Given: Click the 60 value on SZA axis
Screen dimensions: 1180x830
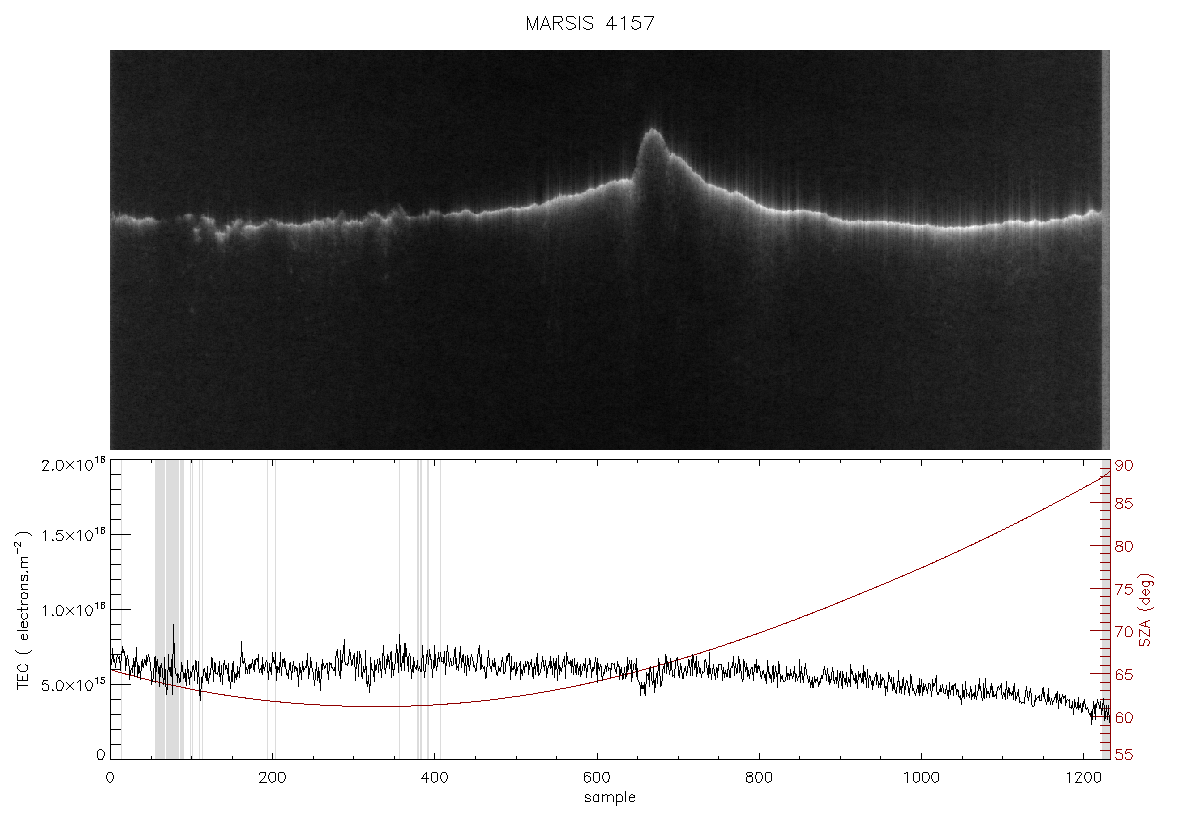Looking at the screenshot, I should [1124, 718].
